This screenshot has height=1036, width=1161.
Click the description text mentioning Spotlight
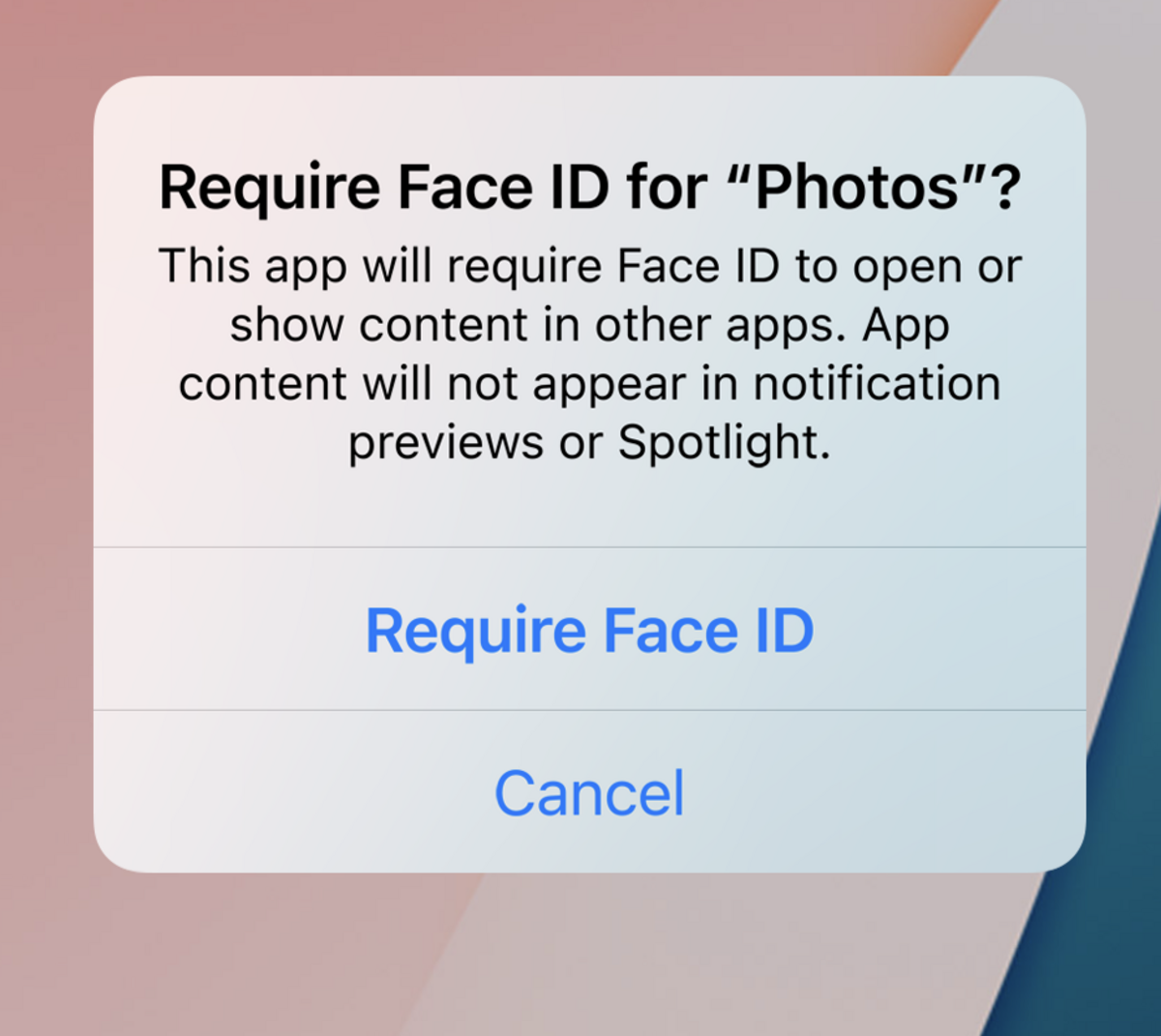[x=589, y=354]
